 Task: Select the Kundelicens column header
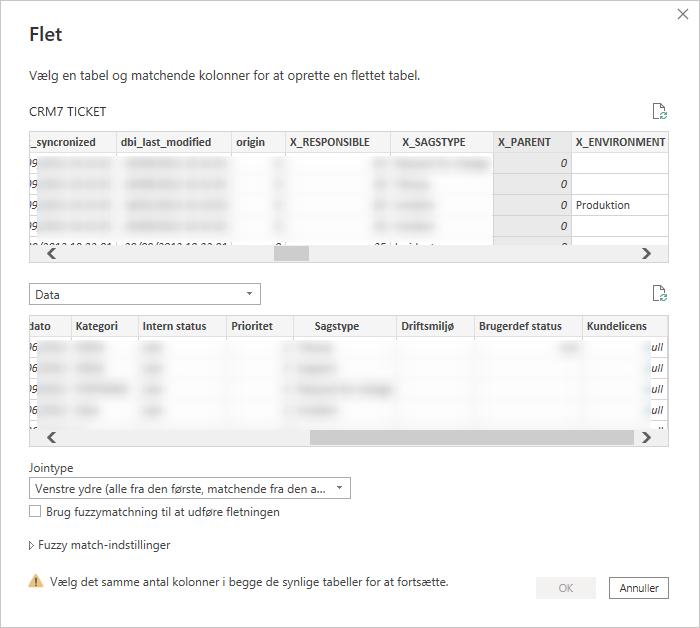(x=625, y=326)
